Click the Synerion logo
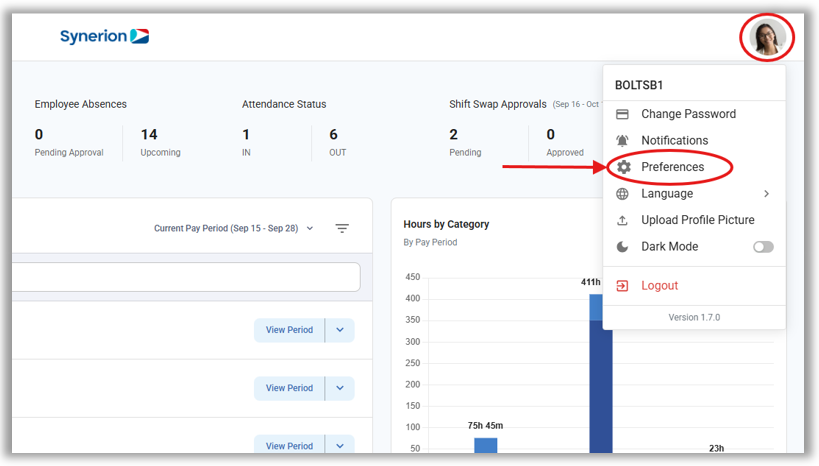This screenshot has width=819, height=466. pyautogui.click(x=104, y=37)
